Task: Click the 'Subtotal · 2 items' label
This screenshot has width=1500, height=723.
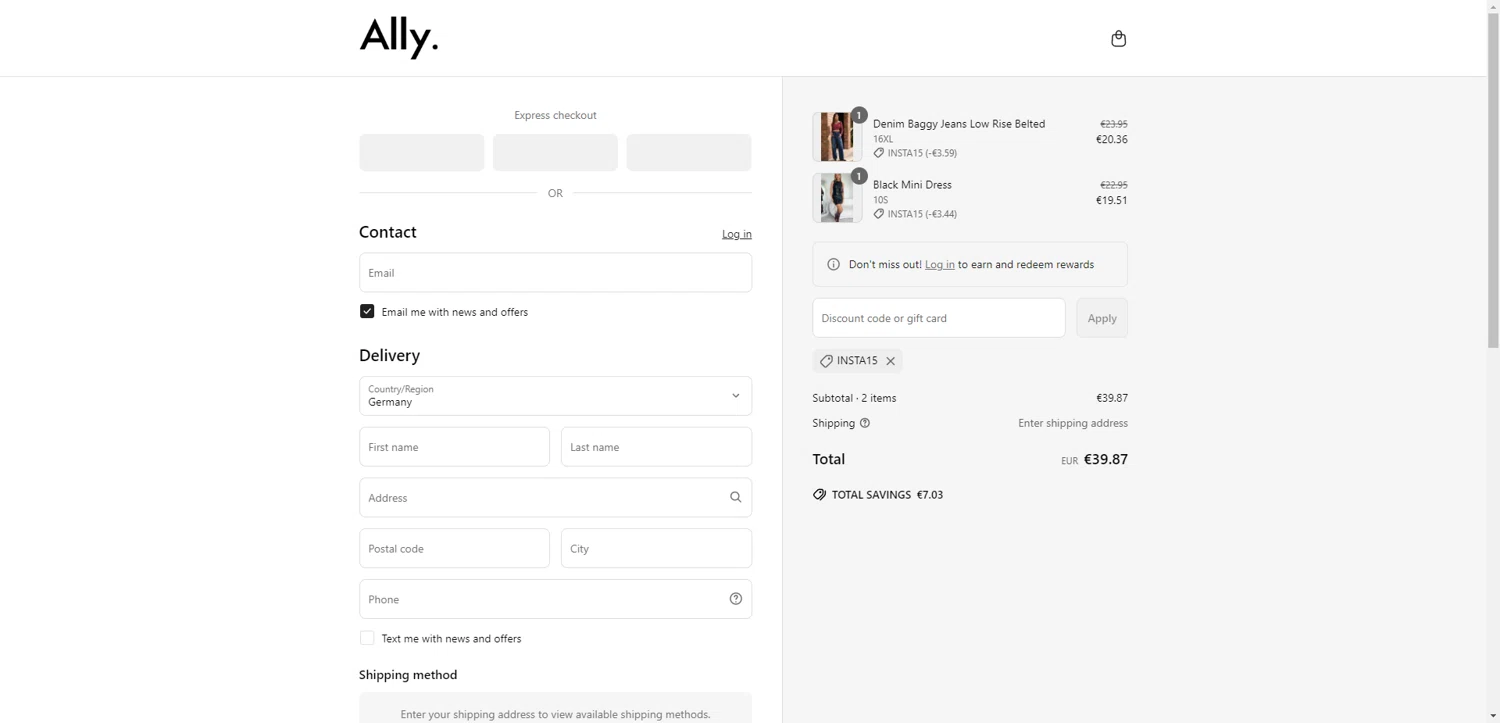Action: tap(854, 398)
